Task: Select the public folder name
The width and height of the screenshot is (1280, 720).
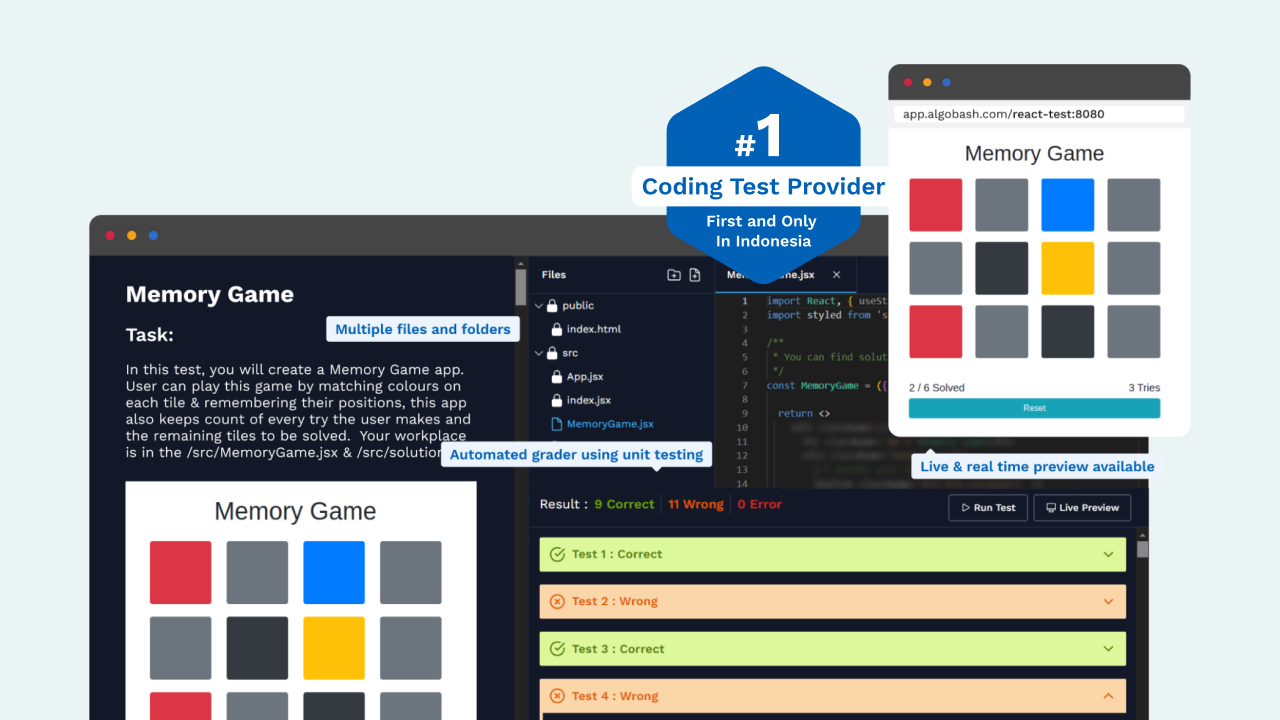Action: click(x=578, y=306)
